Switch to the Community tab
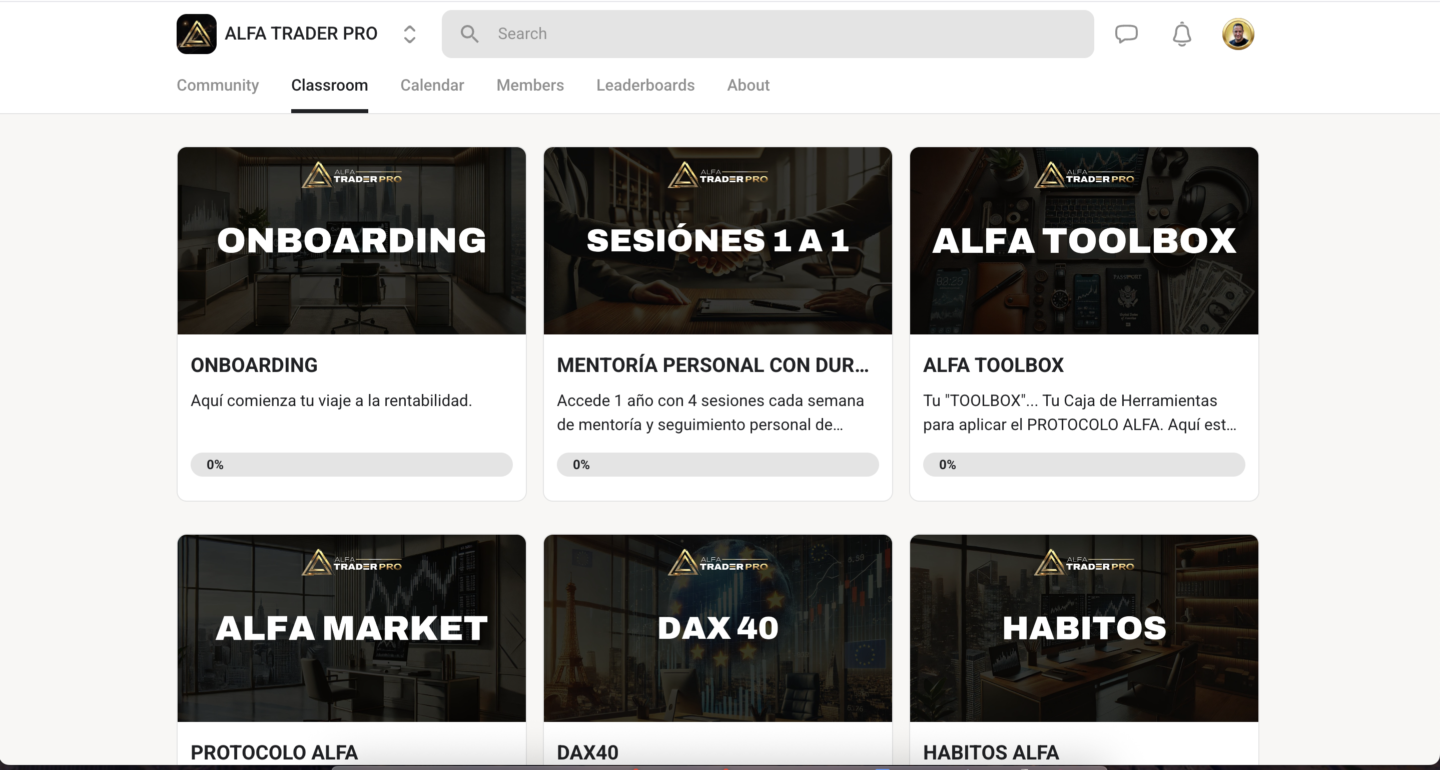Image resolution: width=1440 pixels, height=770 pixels. pos(218,85)
